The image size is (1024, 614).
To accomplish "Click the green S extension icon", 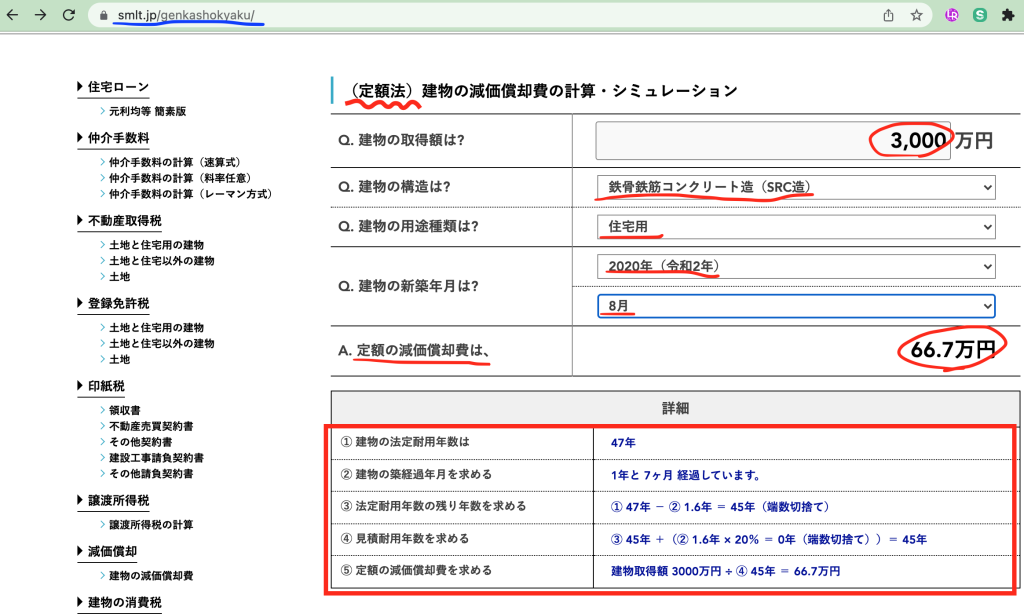I will click(x=979, y=15).
